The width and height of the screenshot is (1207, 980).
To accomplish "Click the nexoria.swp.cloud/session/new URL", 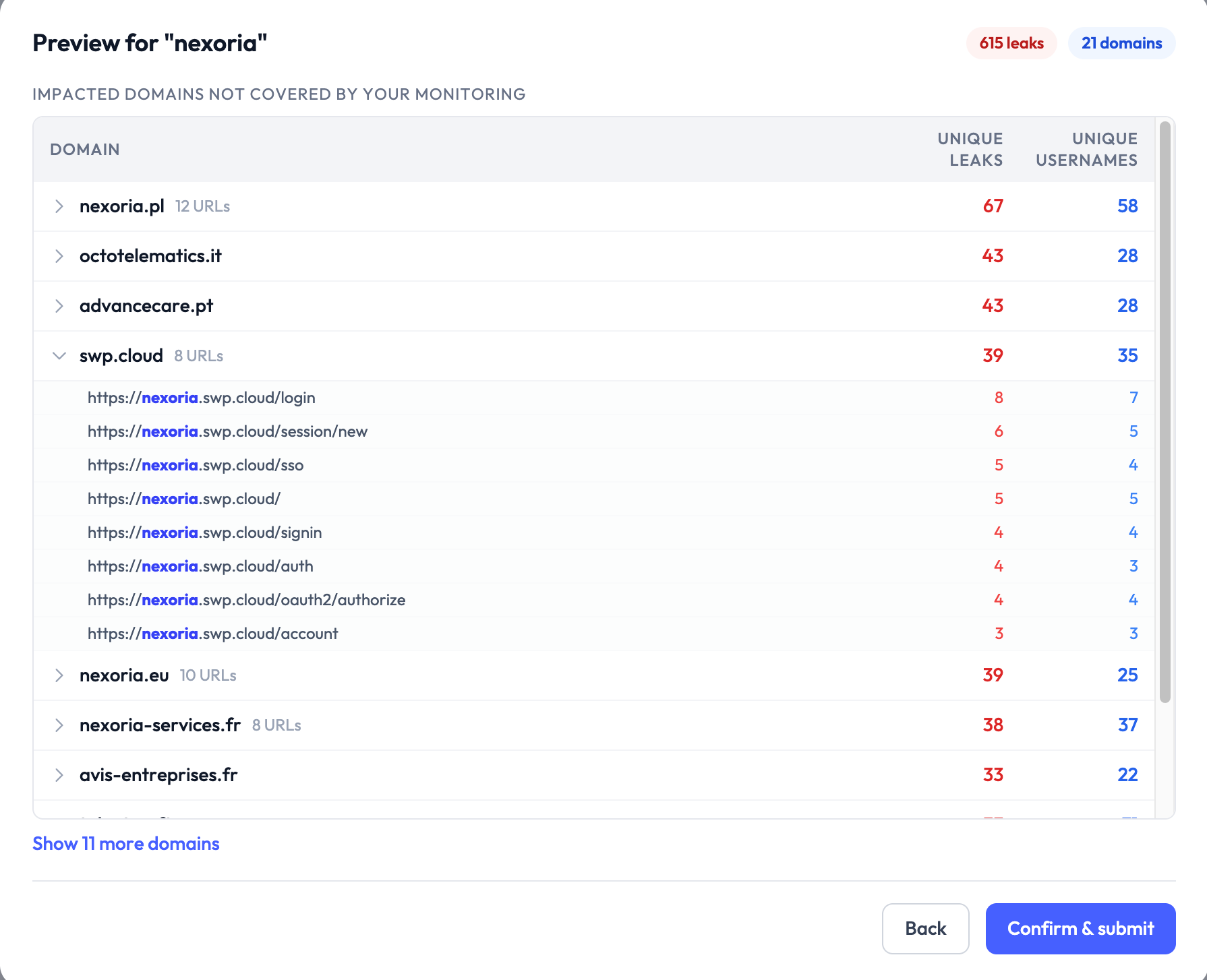I will pos(227,431).
